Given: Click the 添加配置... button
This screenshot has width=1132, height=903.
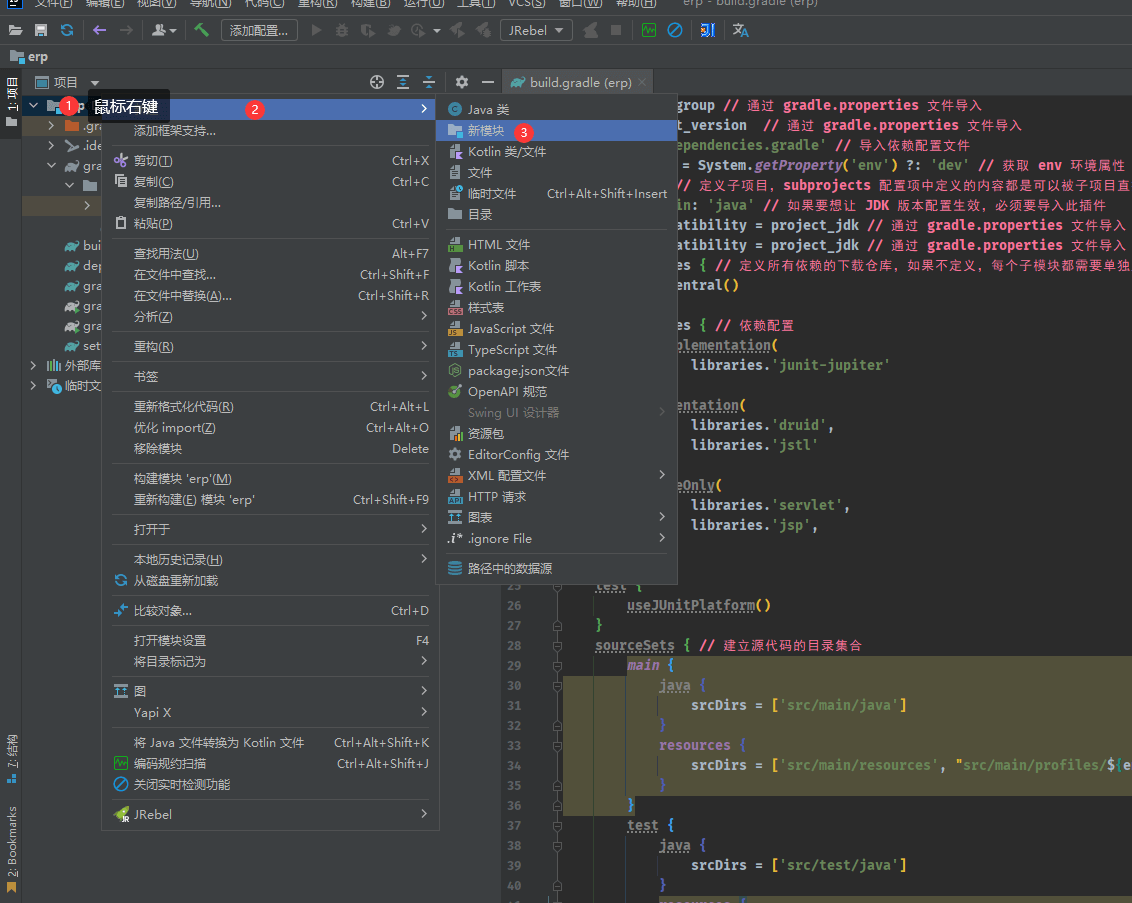Looking at the screenshot, I should [x=259, y=30].
